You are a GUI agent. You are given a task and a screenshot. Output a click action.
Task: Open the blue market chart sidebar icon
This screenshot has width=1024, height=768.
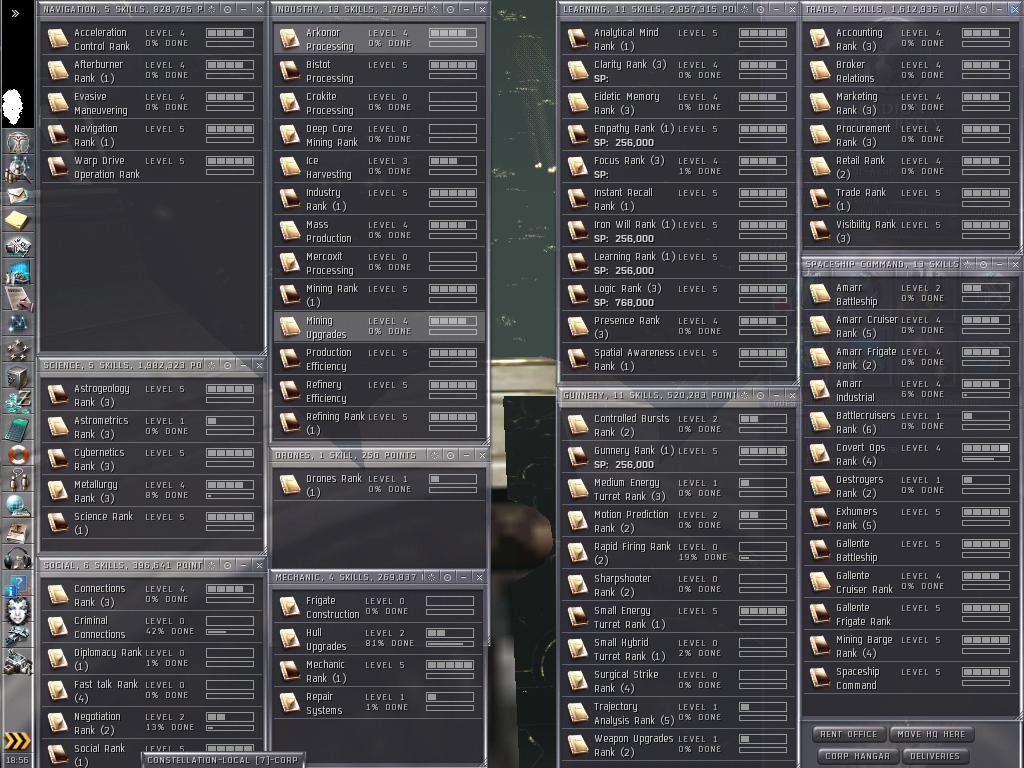[18, 272]
